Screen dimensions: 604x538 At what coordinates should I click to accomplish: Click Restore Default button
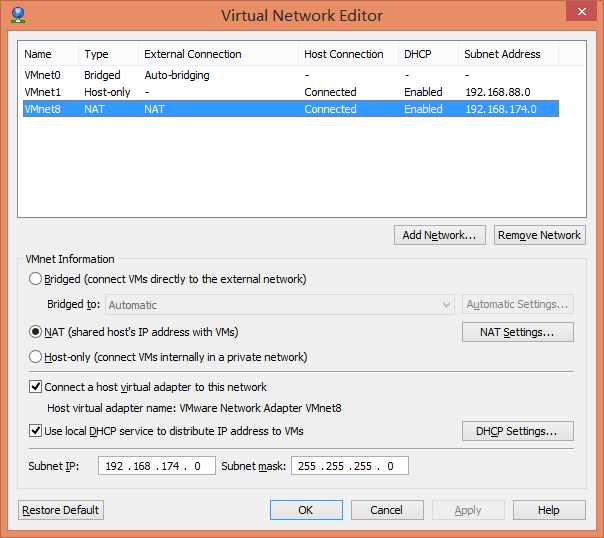(61, 510)
